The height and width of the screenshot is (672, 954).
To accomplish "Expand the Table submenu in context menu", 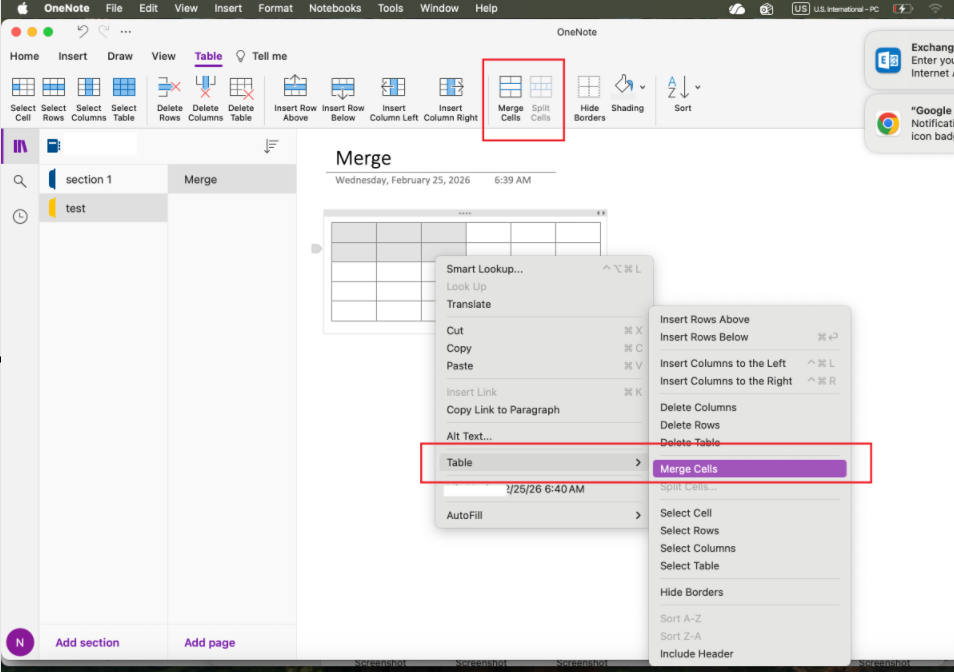I will tap(543, 463).
